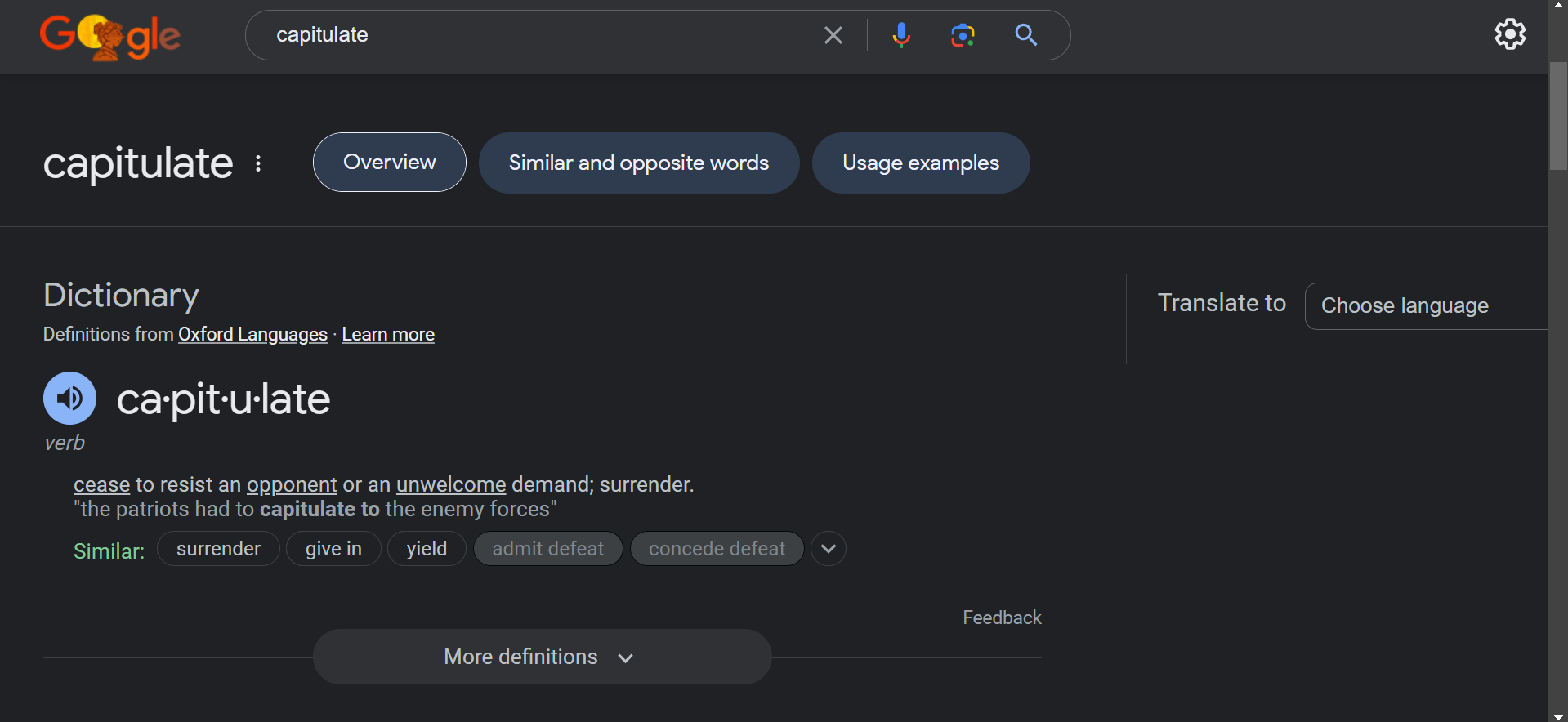Click the Learn more link
The width and height of the screenshot is (1568, 722).
tap(387, 335)
